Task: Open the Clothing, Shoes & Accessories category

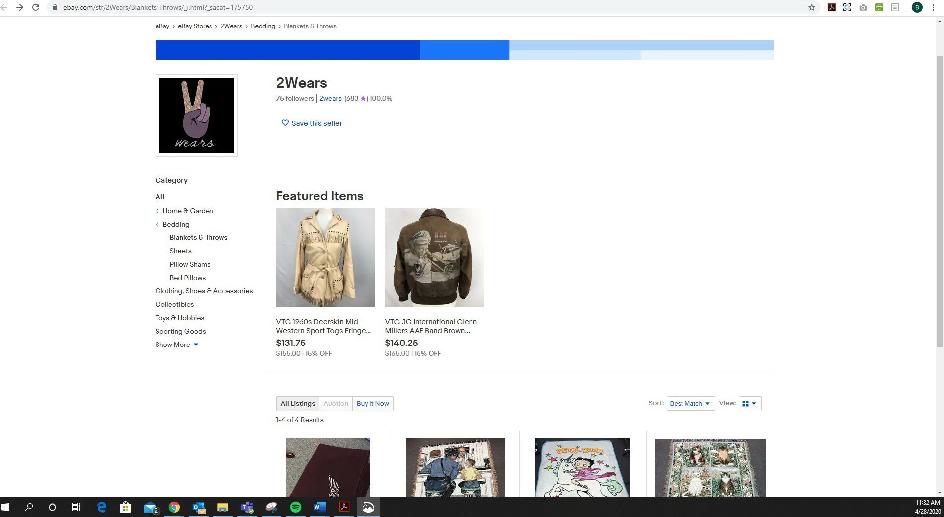Action: [x=204, y=291]
